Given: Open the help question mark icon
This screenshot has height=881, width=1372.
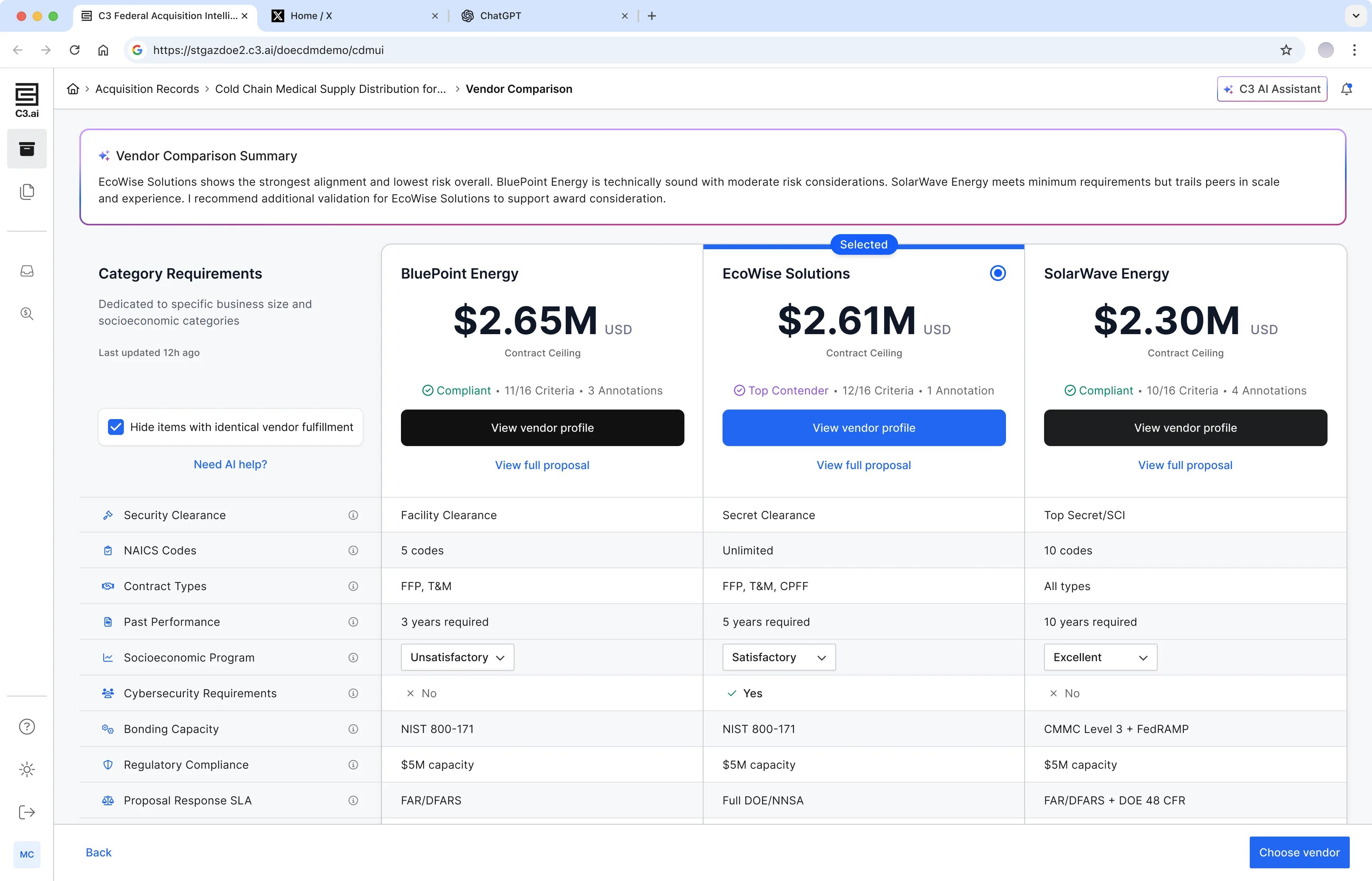Looking at the screenshot, I should [27, 727].
